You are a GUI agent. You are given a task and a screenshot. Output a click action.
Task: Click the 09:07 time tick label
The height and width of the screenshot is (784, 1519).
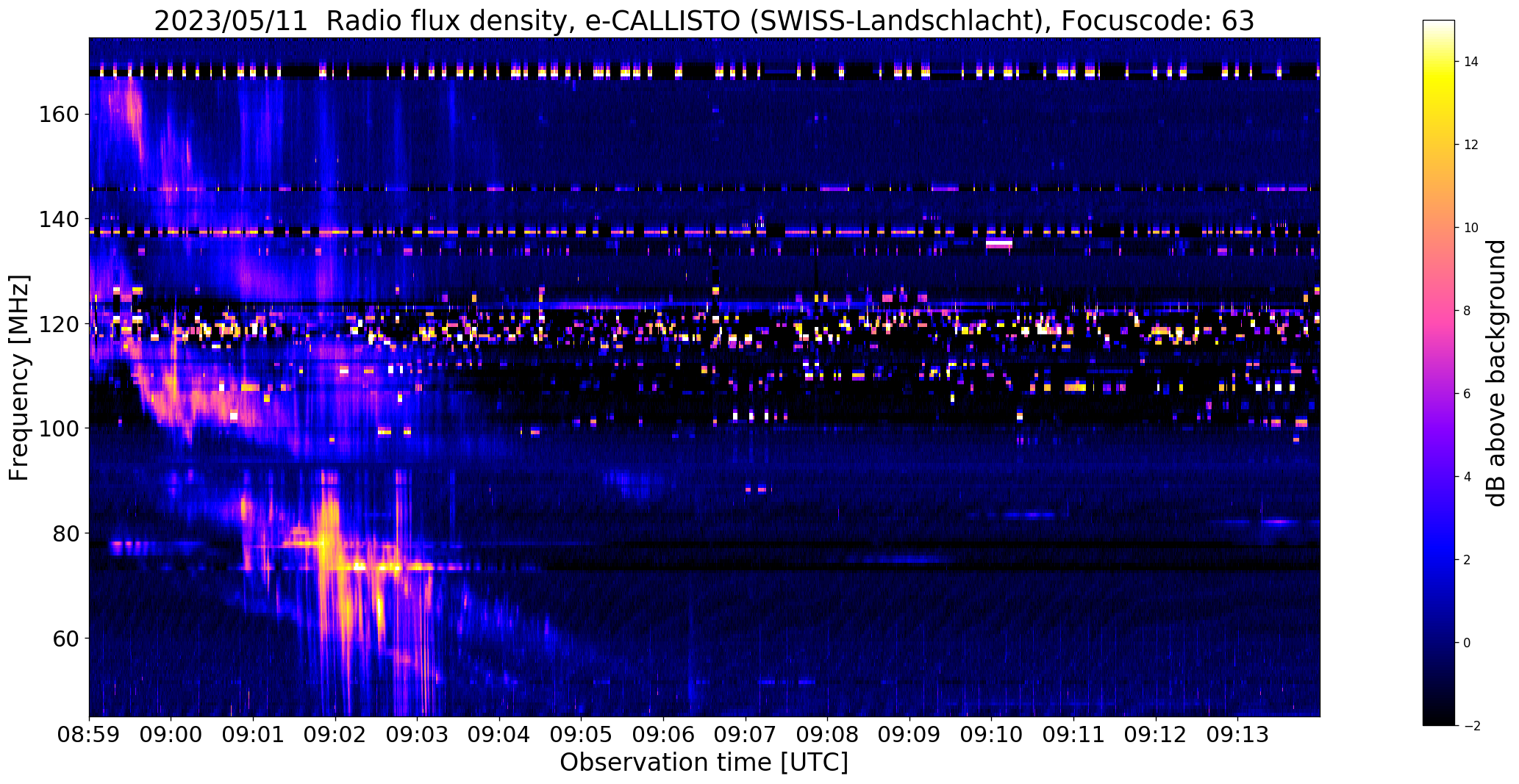tap(746, 736)
